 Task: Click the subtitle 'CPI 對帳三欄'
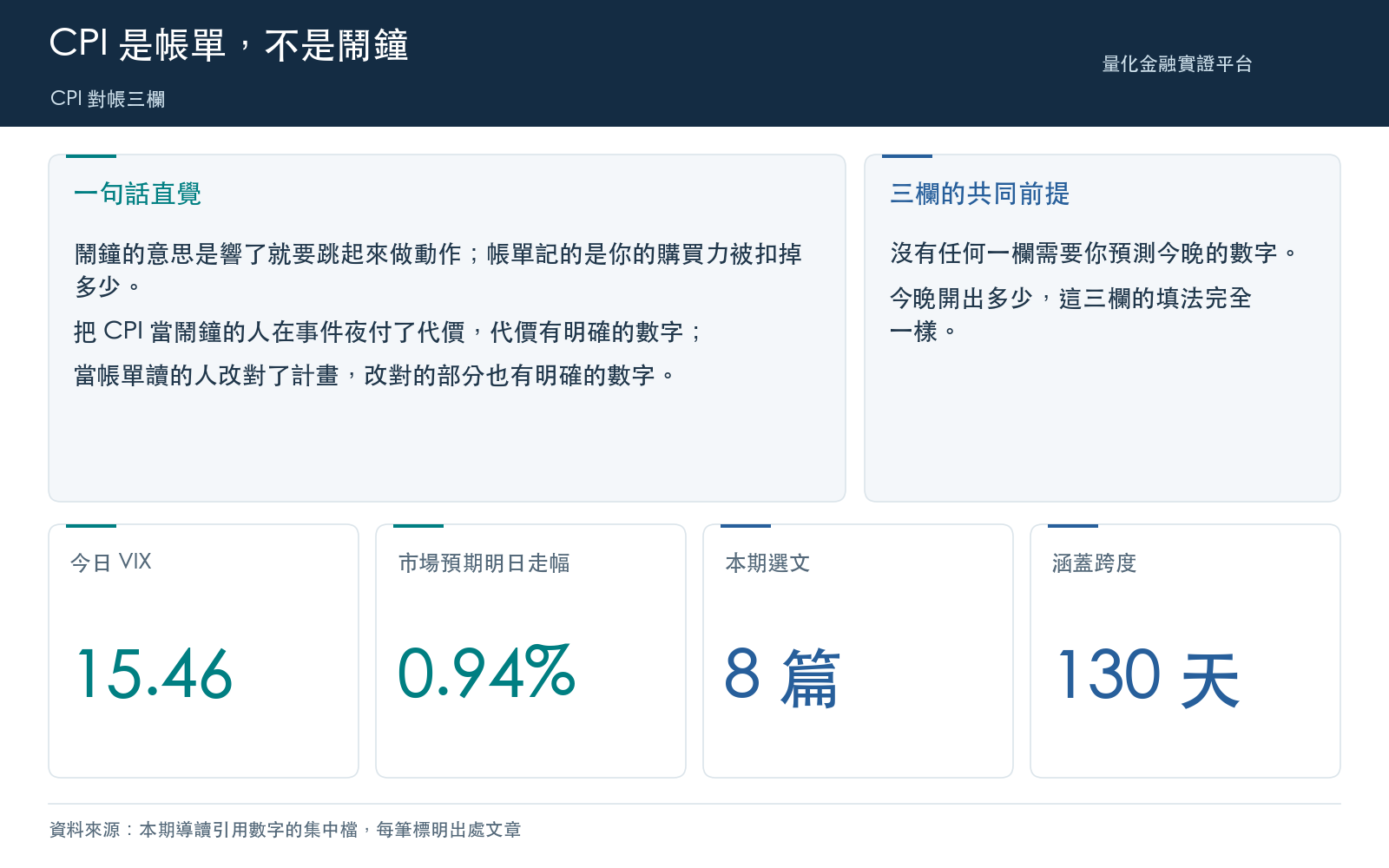point(108,99)
